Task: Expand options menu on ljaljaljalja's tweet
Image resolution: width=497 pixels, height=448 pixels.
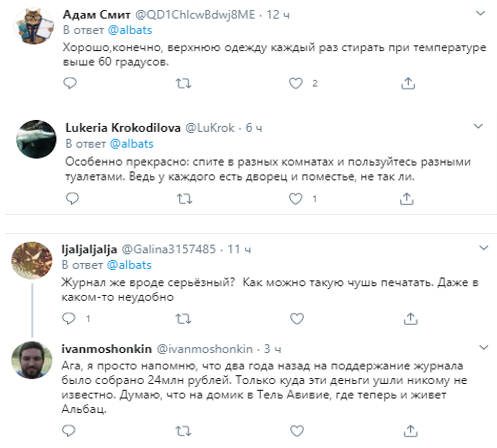Action: [484, 248]
